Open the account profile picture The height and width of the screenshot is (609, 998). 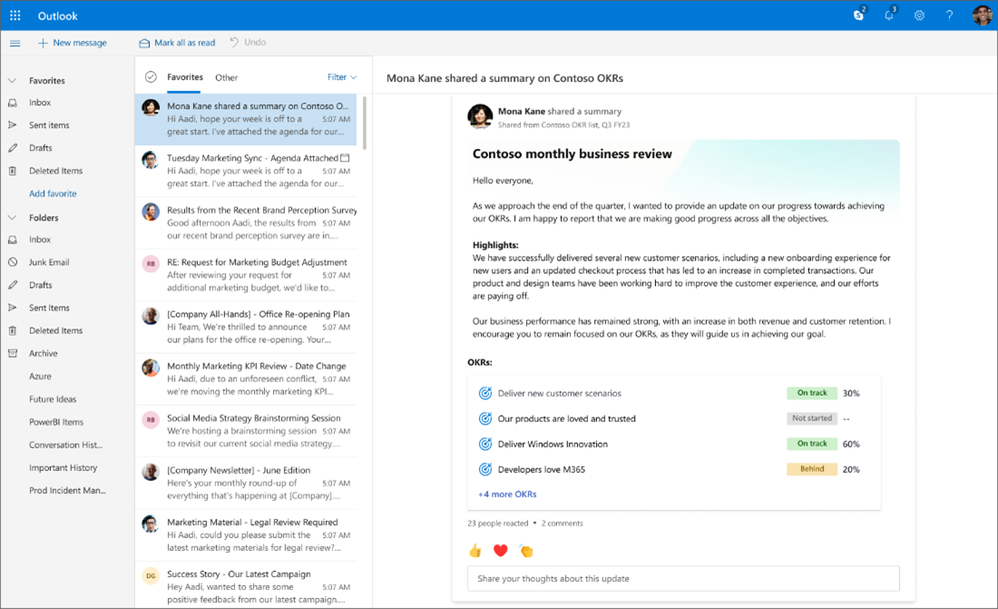(982, 15)
